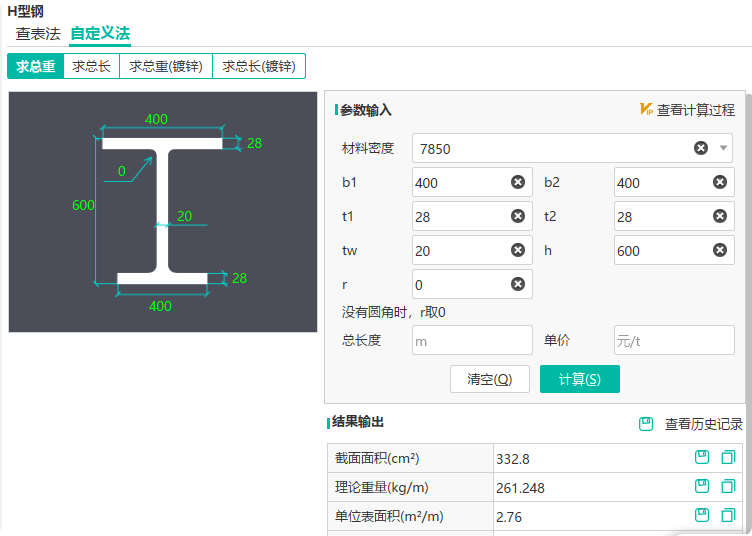The height and width of the screenshot is (536, 752).
Task: Save the 单位表面积 result
Action: [702, 515]
